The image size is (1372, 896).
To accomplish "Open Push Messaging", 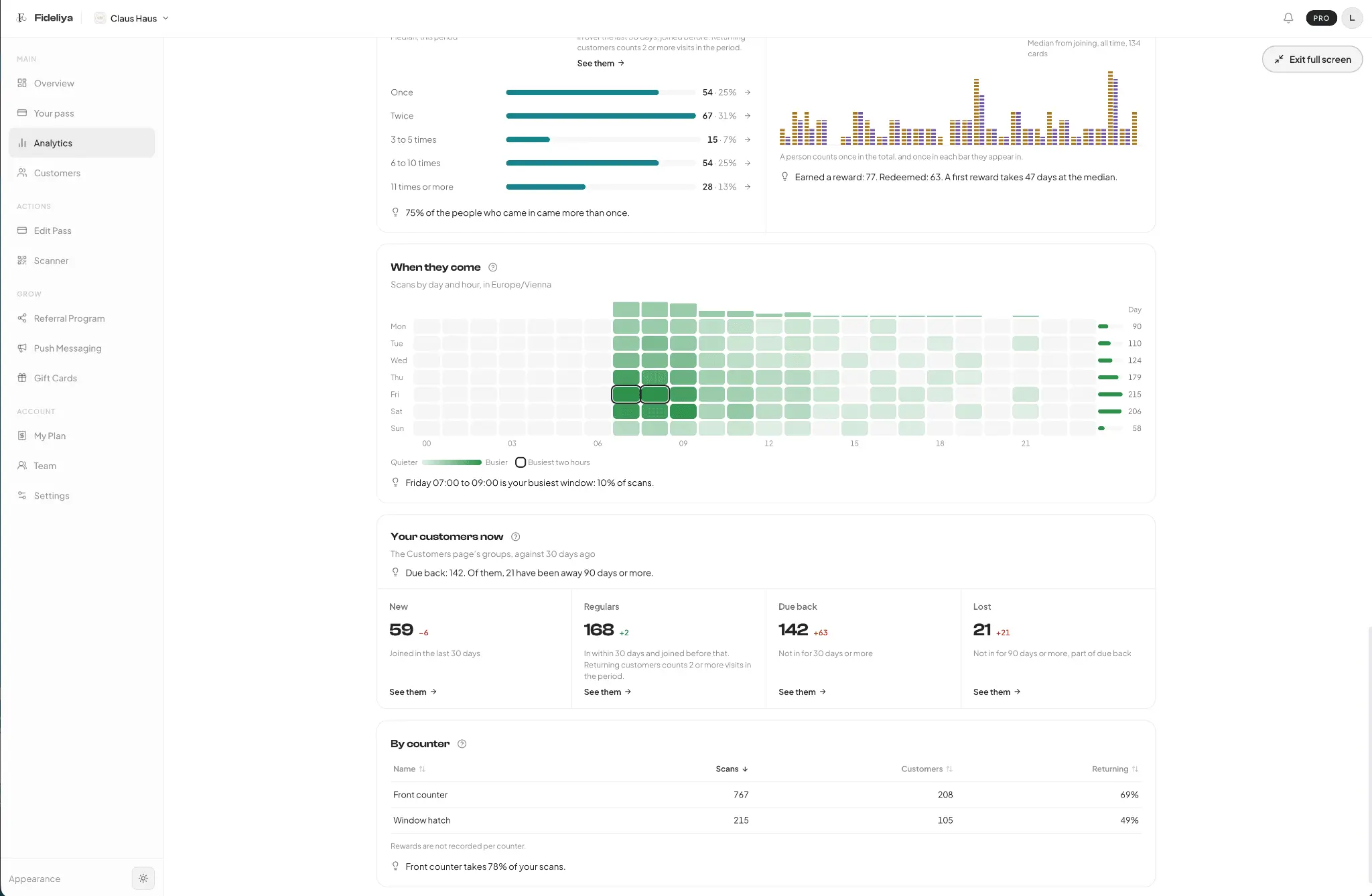I will pos(82,348).
